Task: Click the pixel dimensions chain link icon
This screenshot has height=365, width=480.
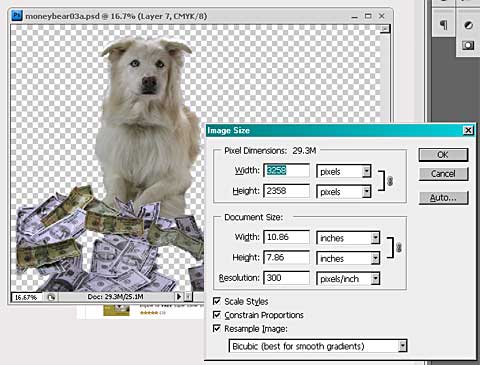Action: [390, 181]
